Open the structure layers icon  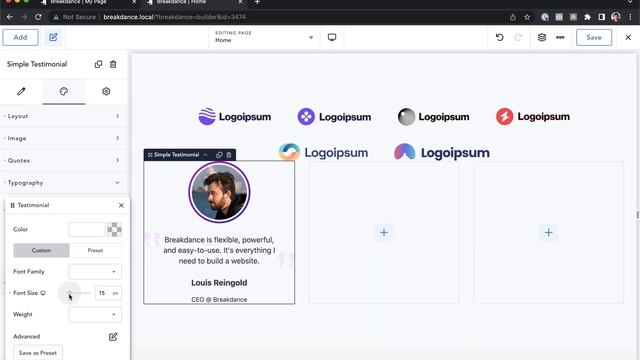pos(542,37)
